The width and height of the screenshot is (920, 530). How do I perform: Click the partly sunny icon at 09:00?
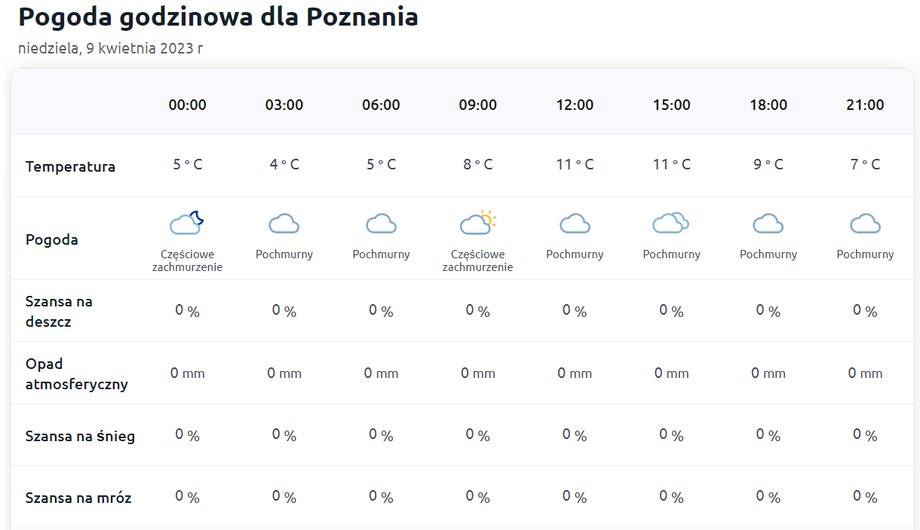[x=478, y=222]
